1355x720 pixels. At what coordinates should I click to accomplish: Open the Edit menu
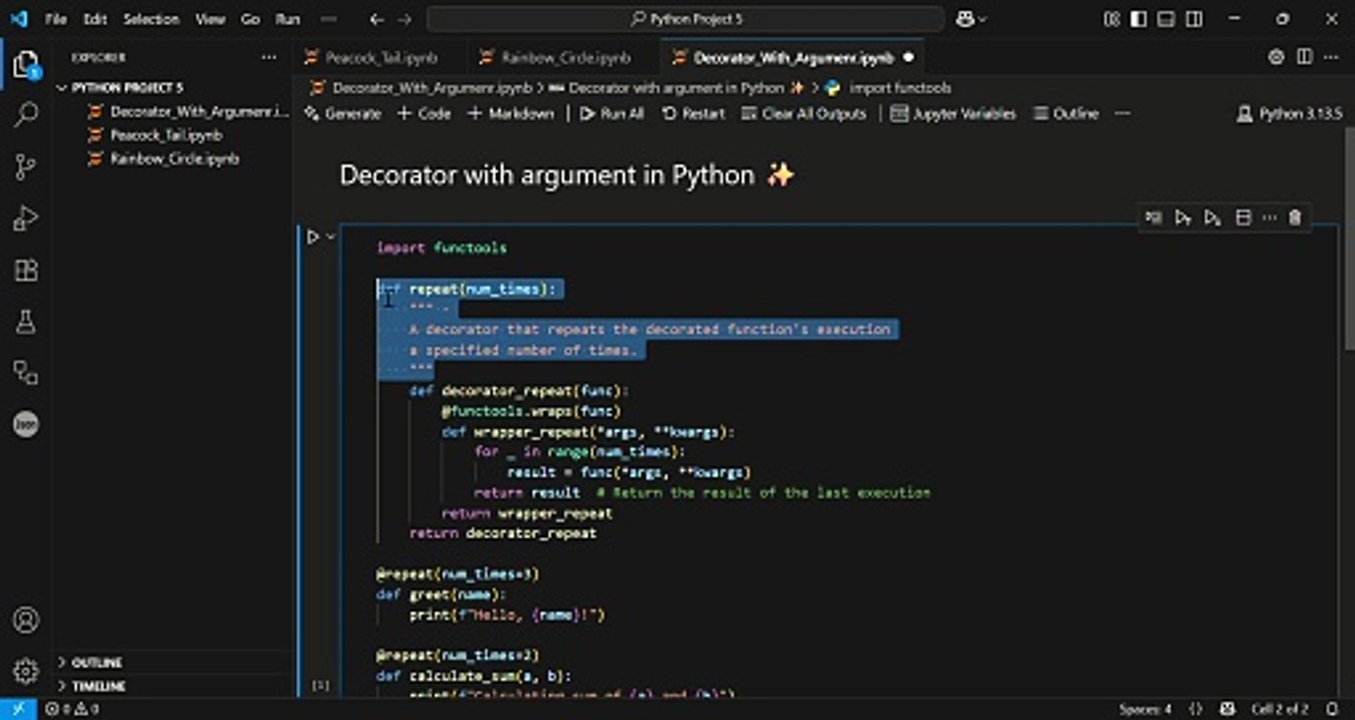tap(95, 19)
